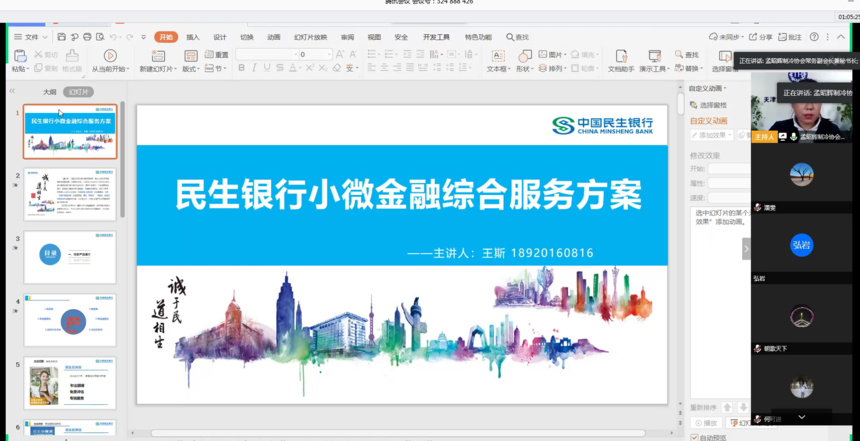Open the Design (设计) ribbon tab

coord(220,37)
